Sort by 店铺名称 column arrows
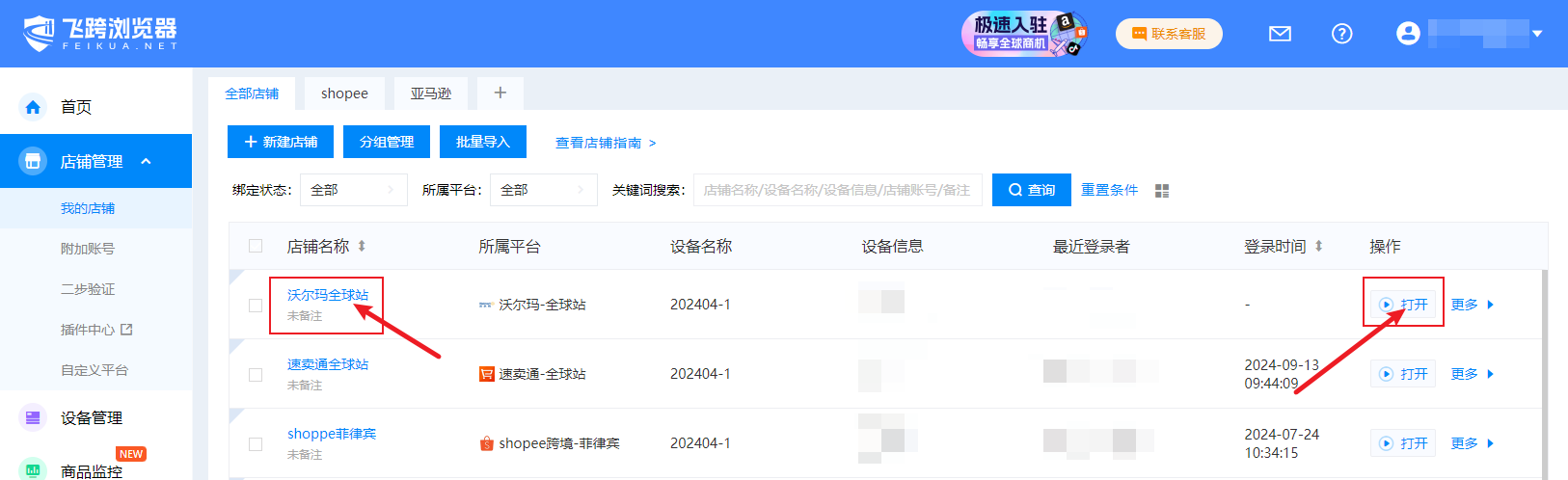The height and width of the screenshot is (480, 1568). pos(362,247)
